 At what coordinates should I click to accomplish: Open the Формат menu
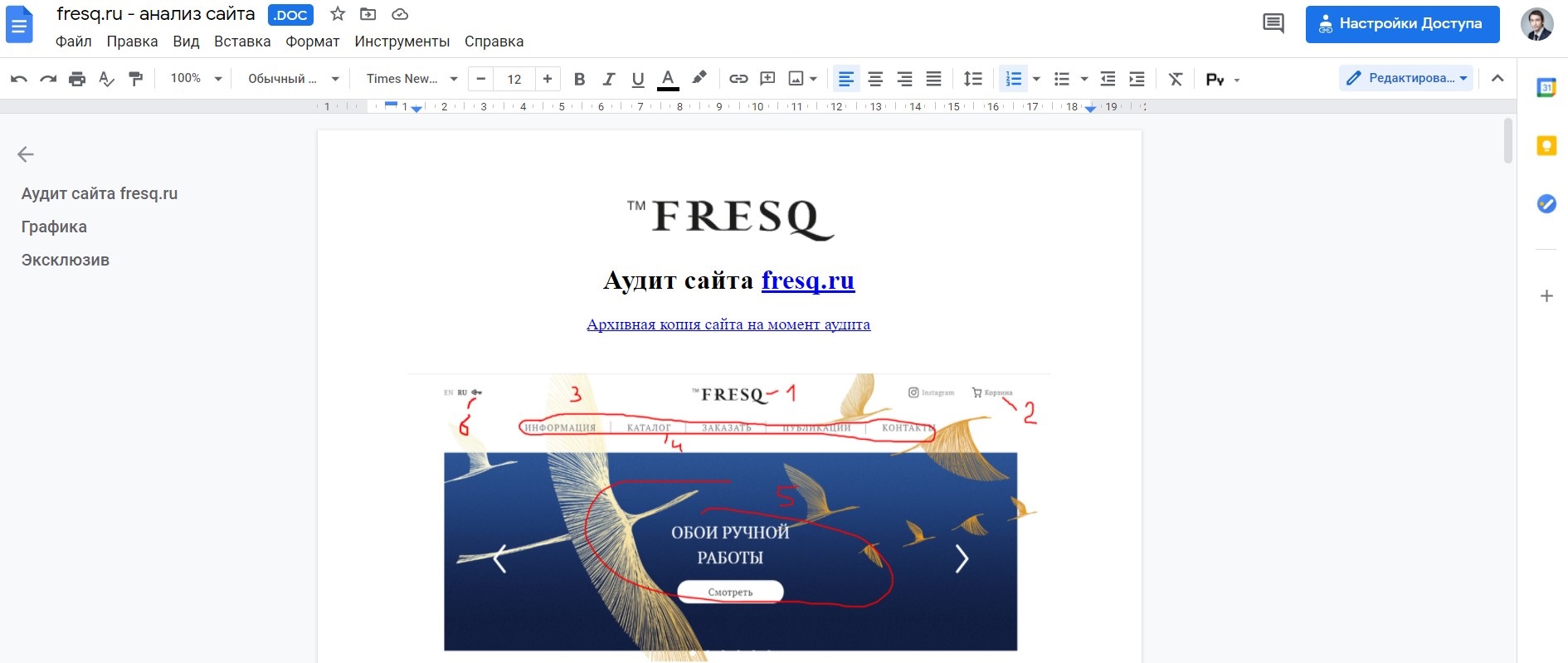tap(312, 41)
